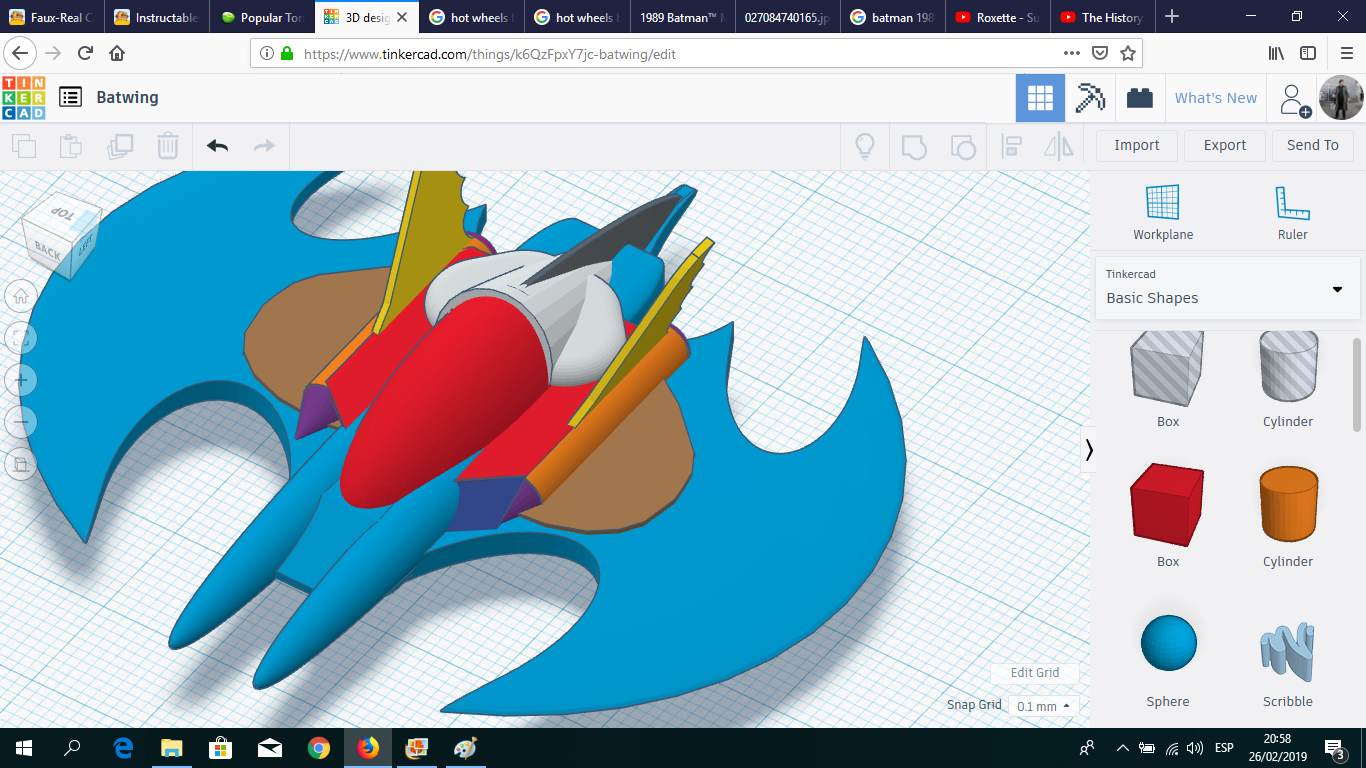Viewport: 1366px width, 768px height.
Task: Open the Snap Grid 0.1 mm dropdown
Action: tap(1043, 706)
